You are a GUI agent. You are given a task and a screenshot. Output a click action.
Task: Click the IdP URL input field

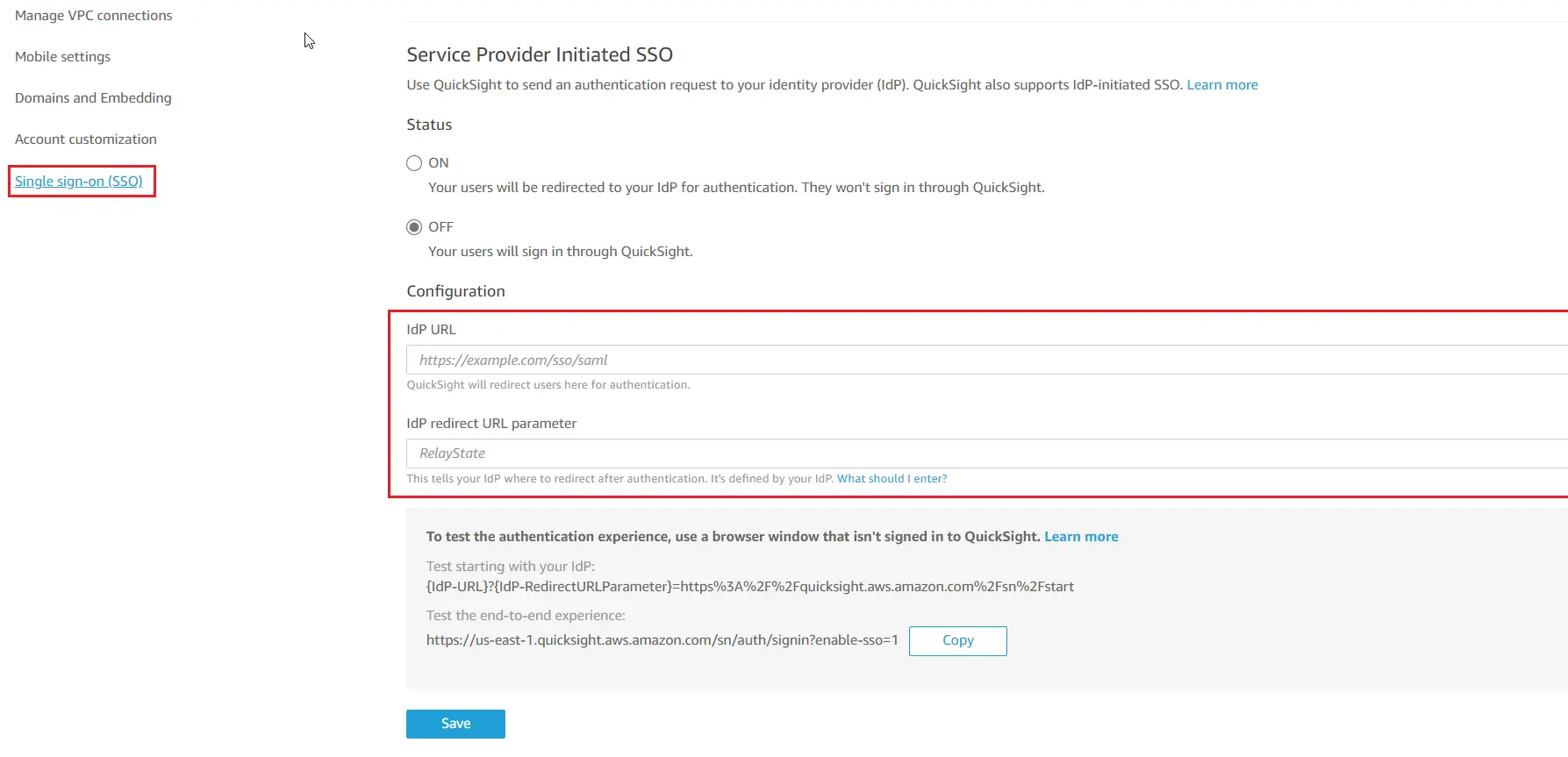[987, 360]
